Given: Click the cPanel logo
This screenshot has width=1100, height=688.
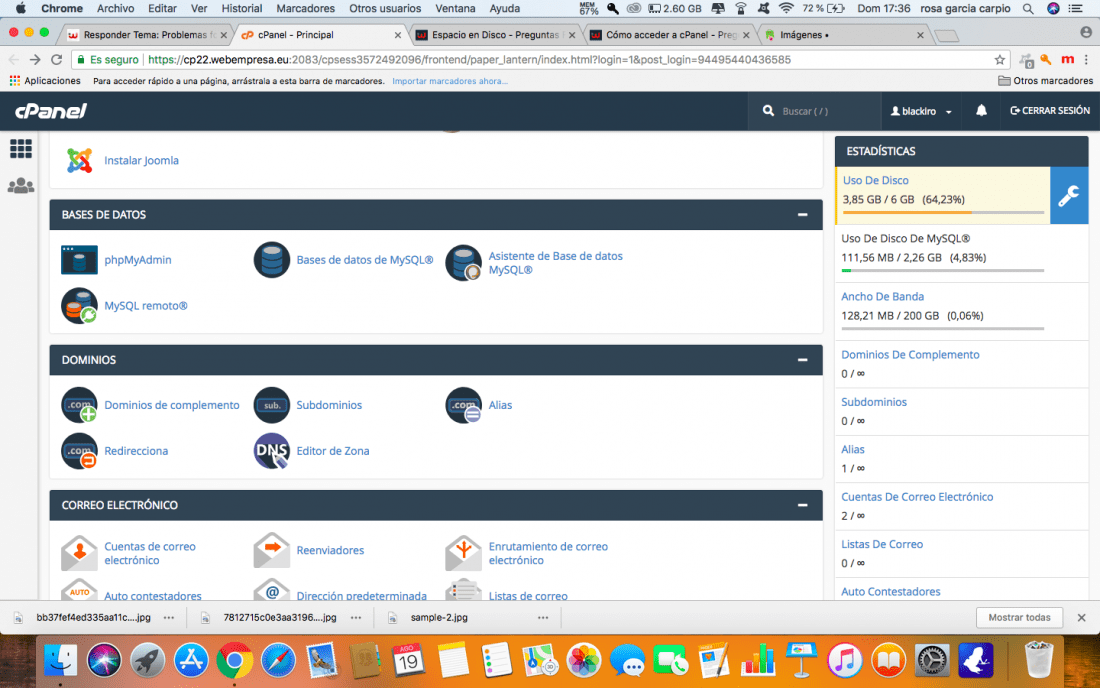Looking at the screenshot, I should pyautogui.click(x=51, y=111).
